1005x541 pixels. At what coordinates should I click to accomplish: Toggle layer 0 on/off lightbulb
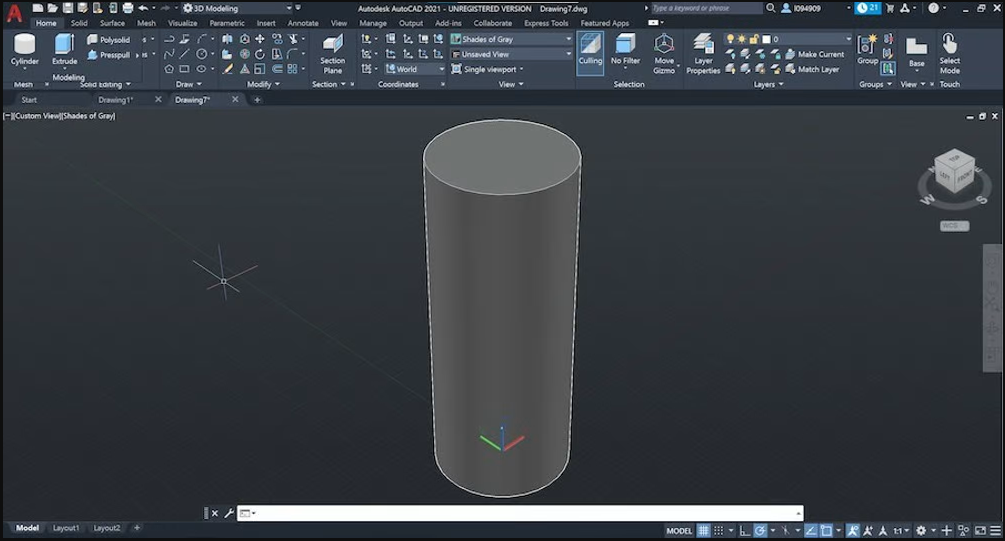click(731, 39)
